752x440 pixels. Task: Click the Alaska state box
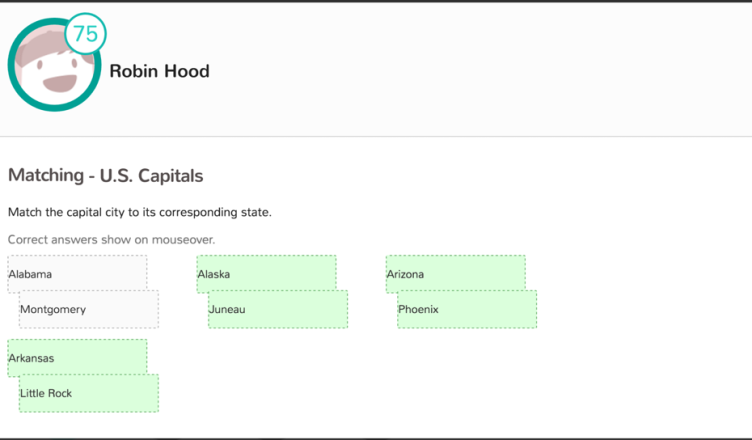click(267, 274)
